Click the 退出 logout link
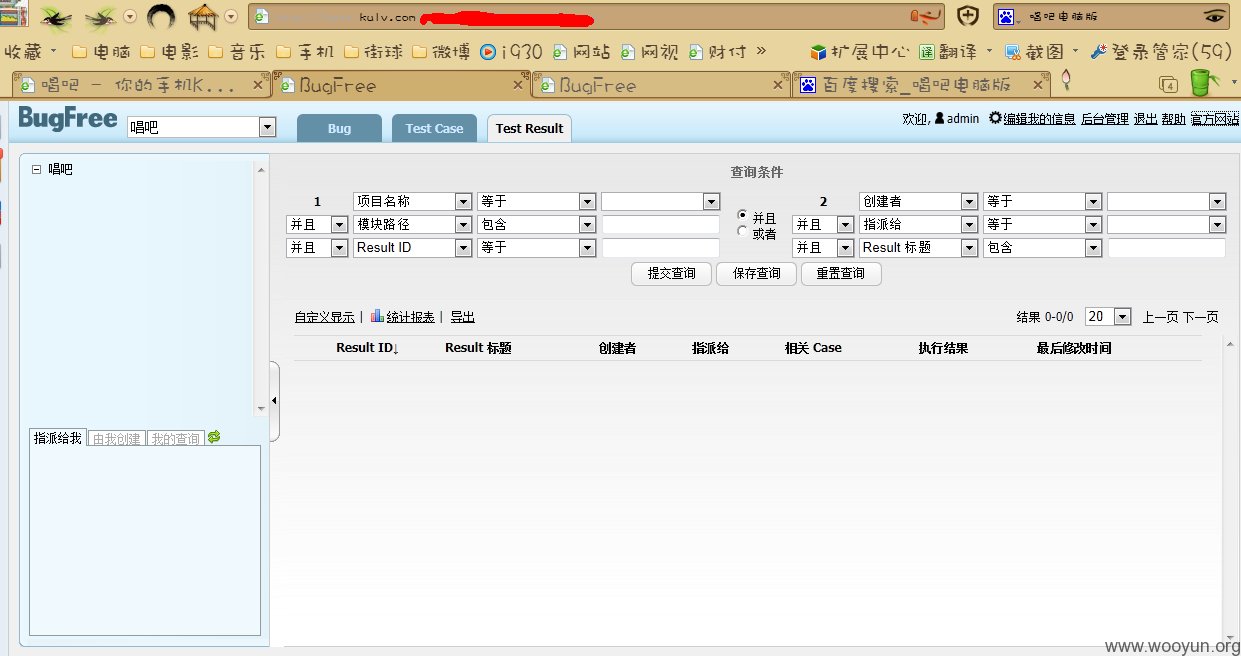 pyautogui.click(x=1145, y=118)
